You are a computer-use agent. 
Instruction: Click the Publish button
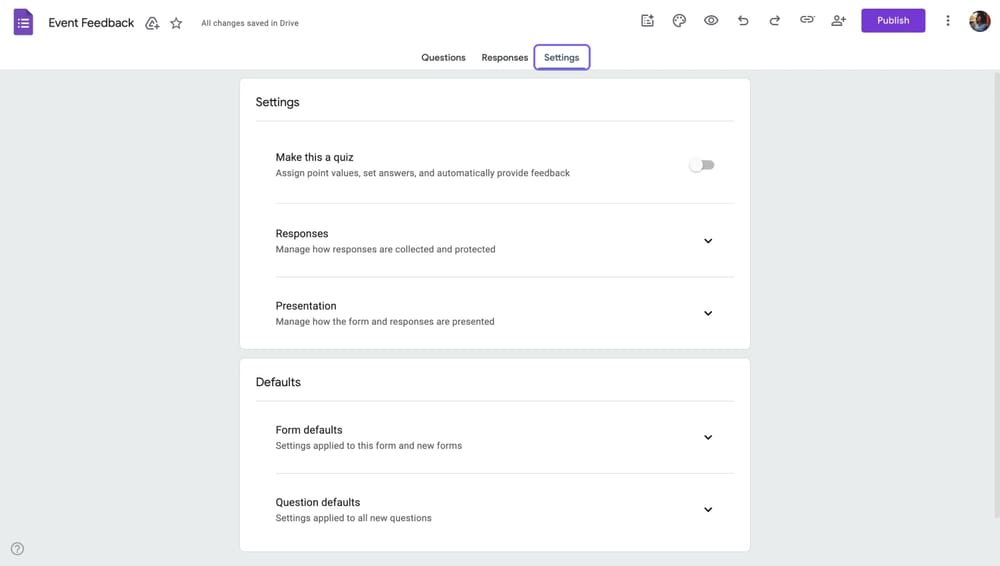[x=893, y=20]
